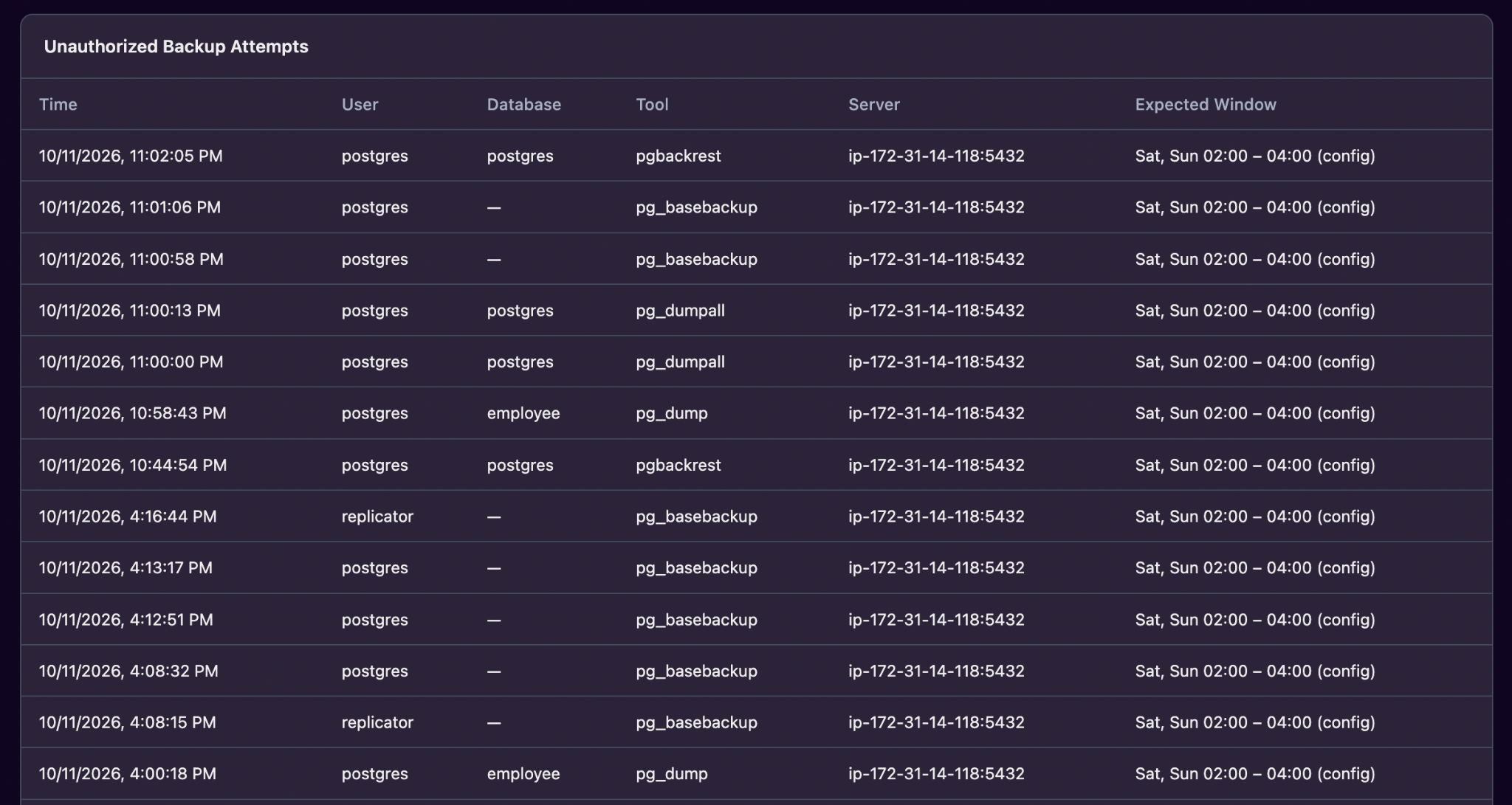The width and height of the screenshot is (1512, 805).
Task: Click employee database in 10:58:43 PM row
Action: tap(523, 413)
